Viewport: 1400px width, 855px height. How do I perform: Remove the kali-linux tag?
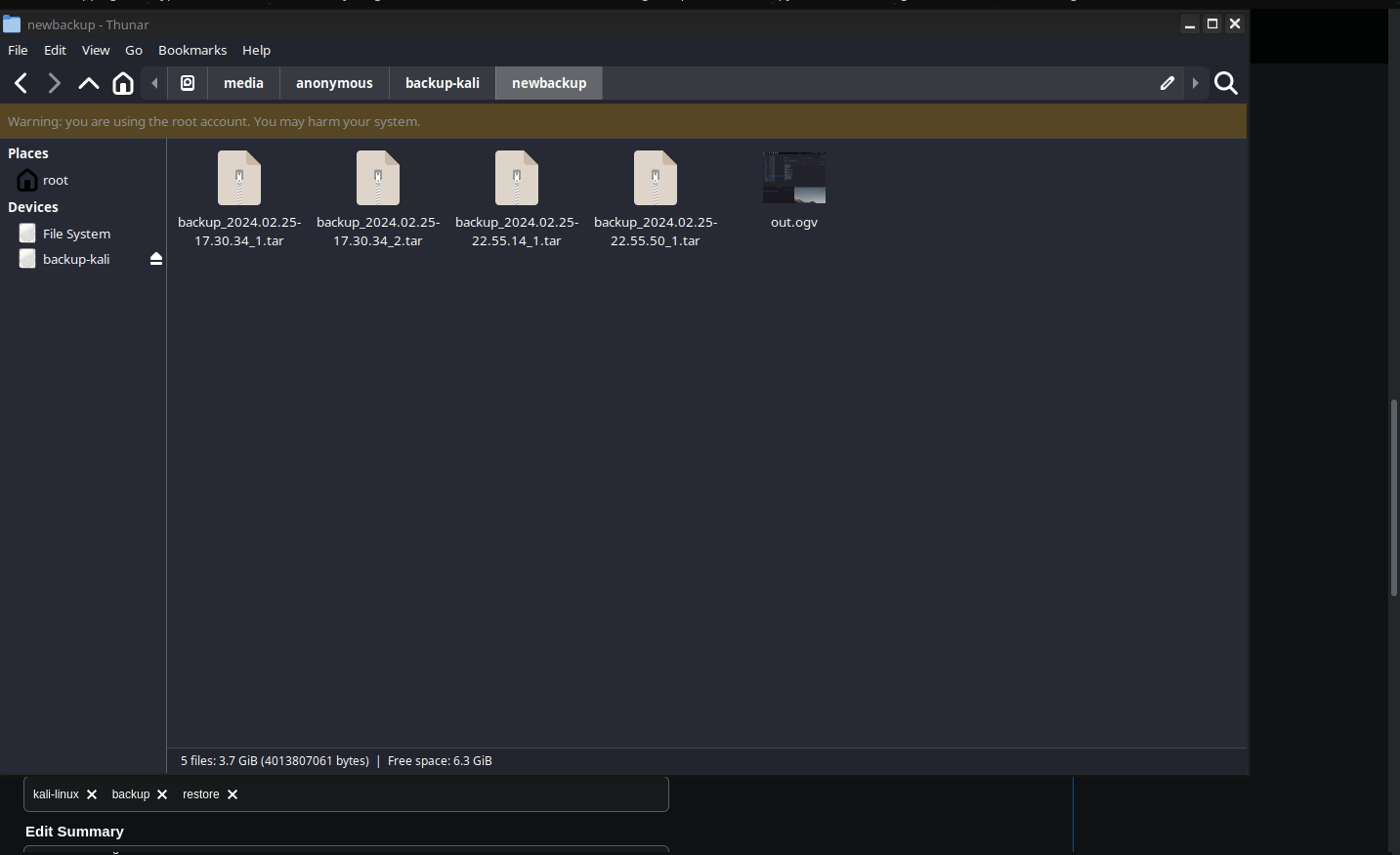click(92, 794)
